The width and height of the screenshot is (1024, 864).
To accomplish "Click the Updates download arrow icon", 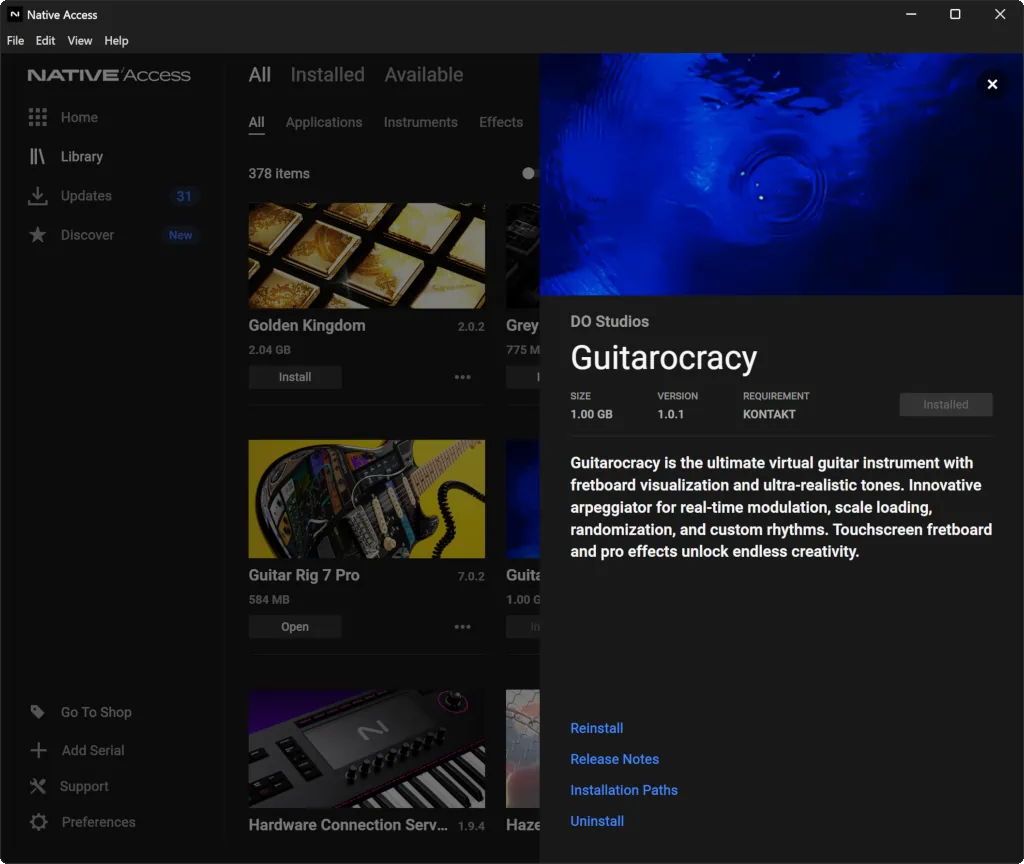I will (37, 196).
